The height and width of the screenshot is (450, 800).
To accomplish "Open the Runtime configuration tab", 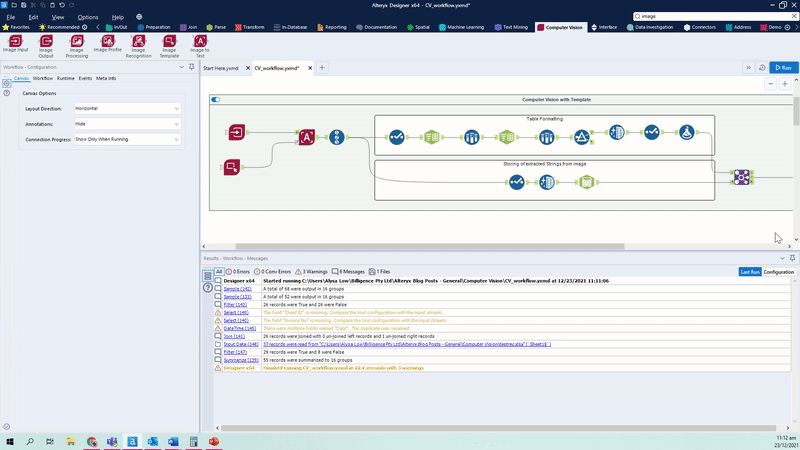I will tap(65, 79).
